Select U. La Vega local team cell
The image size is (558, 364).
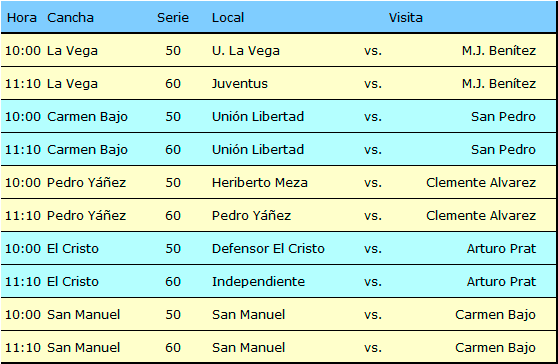(246, 51)
